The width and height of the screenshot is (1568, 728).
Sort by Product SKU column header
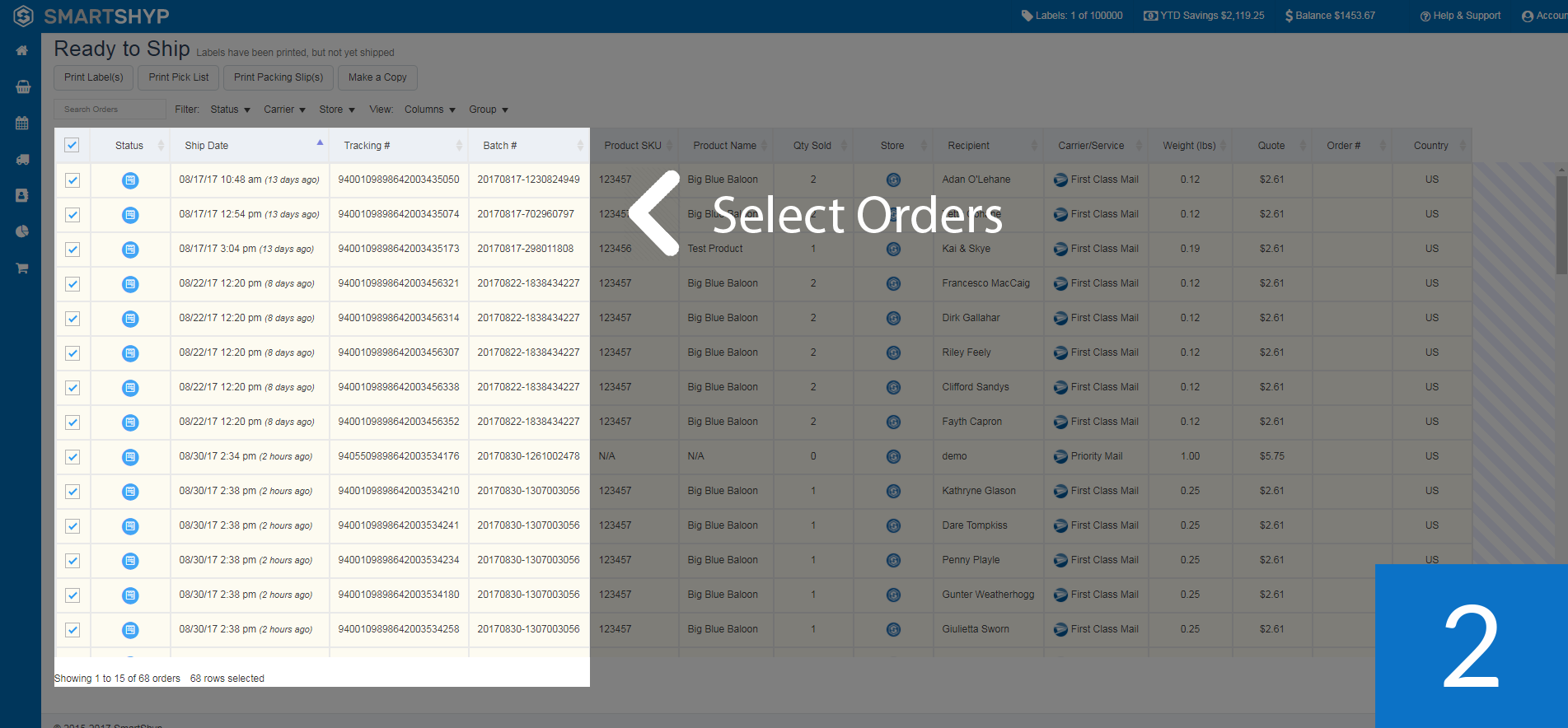pos(633,146)
